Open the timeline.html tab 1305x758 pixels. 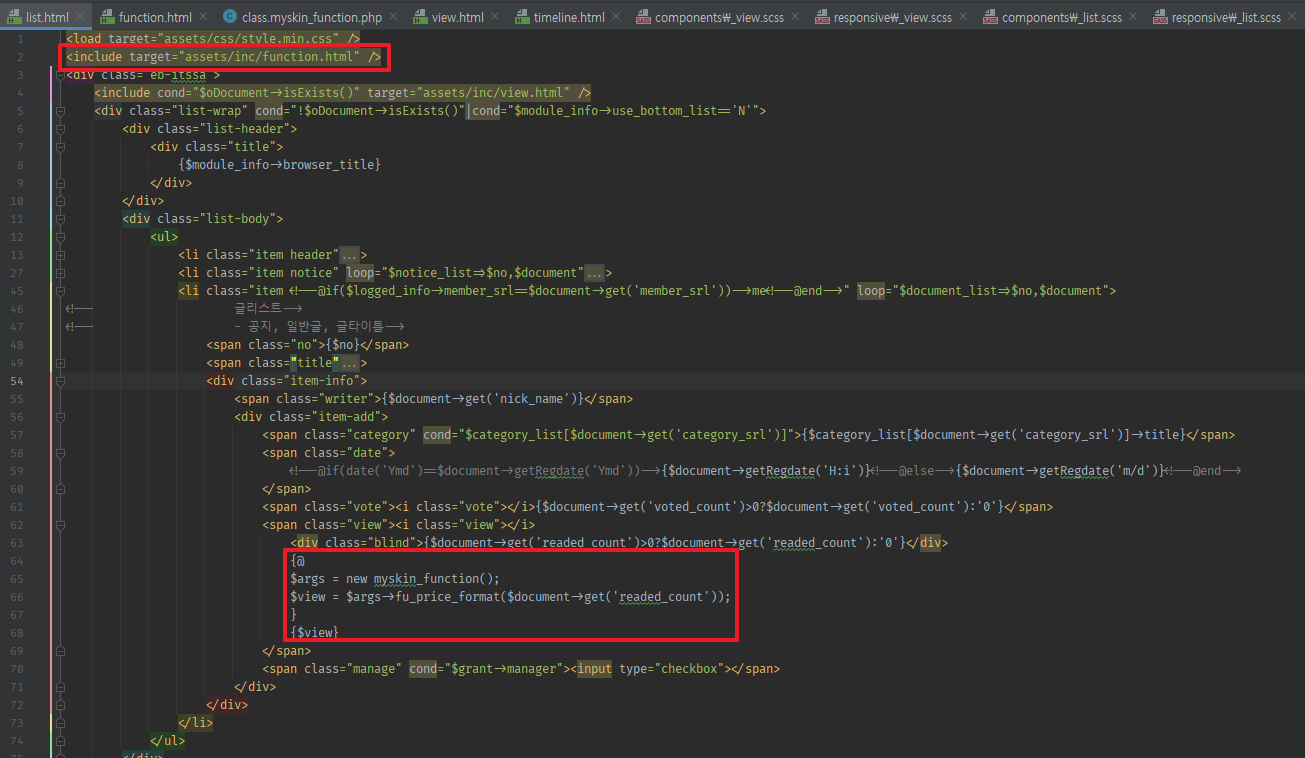pyautogui.click(x=569, y=17)
